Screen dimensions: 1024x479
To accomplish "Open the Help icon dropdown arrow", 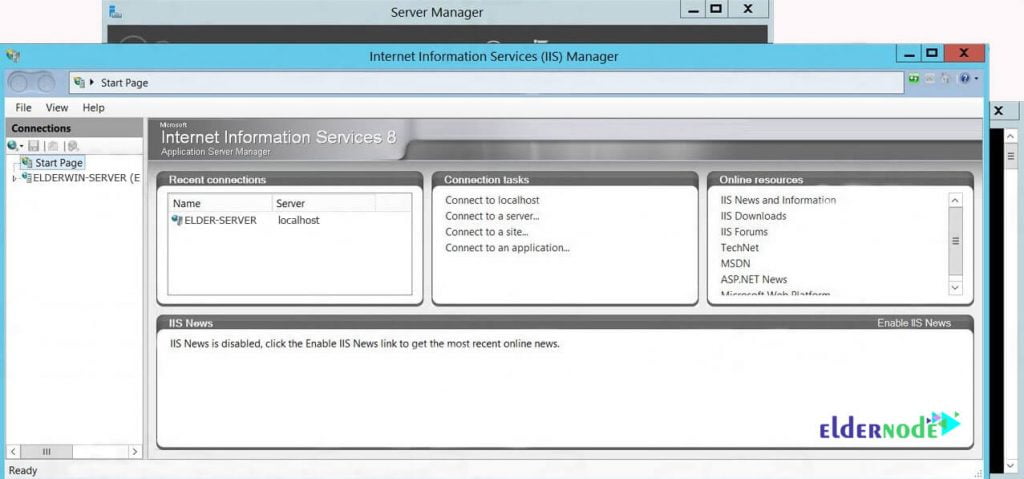I will click(x=976, y=78).
